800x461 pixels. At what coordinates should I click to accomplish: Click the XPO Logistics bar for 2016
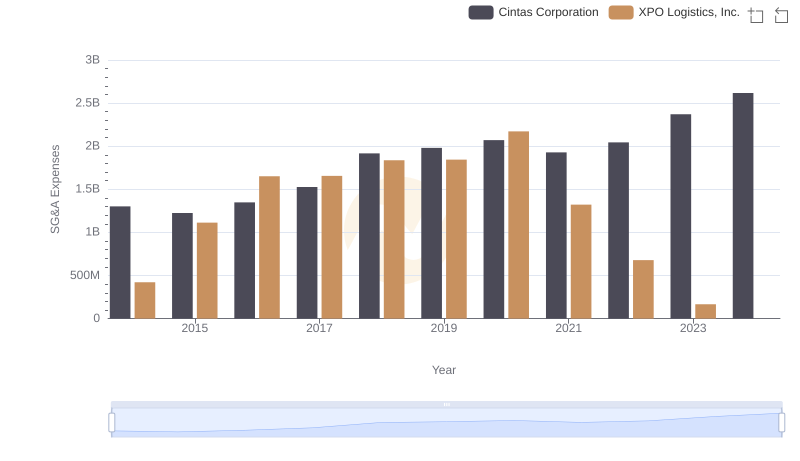click(269, 247)
